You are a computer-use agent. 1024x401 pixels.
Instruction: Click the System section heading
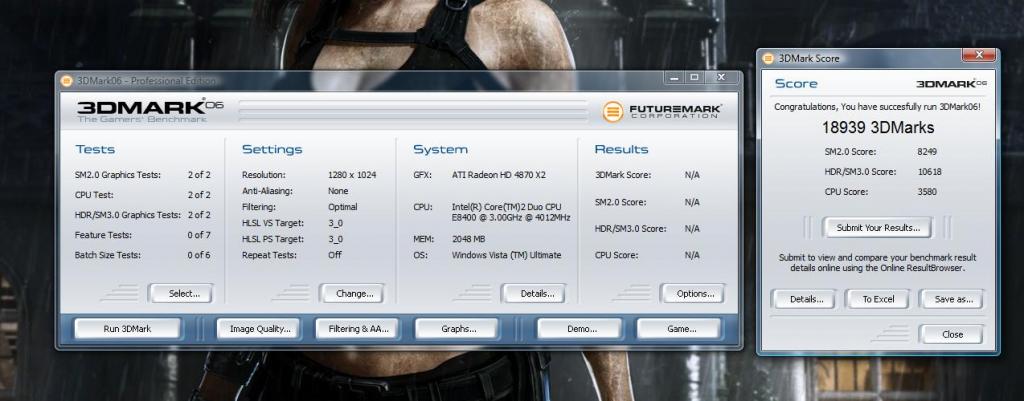click(440, 150)
